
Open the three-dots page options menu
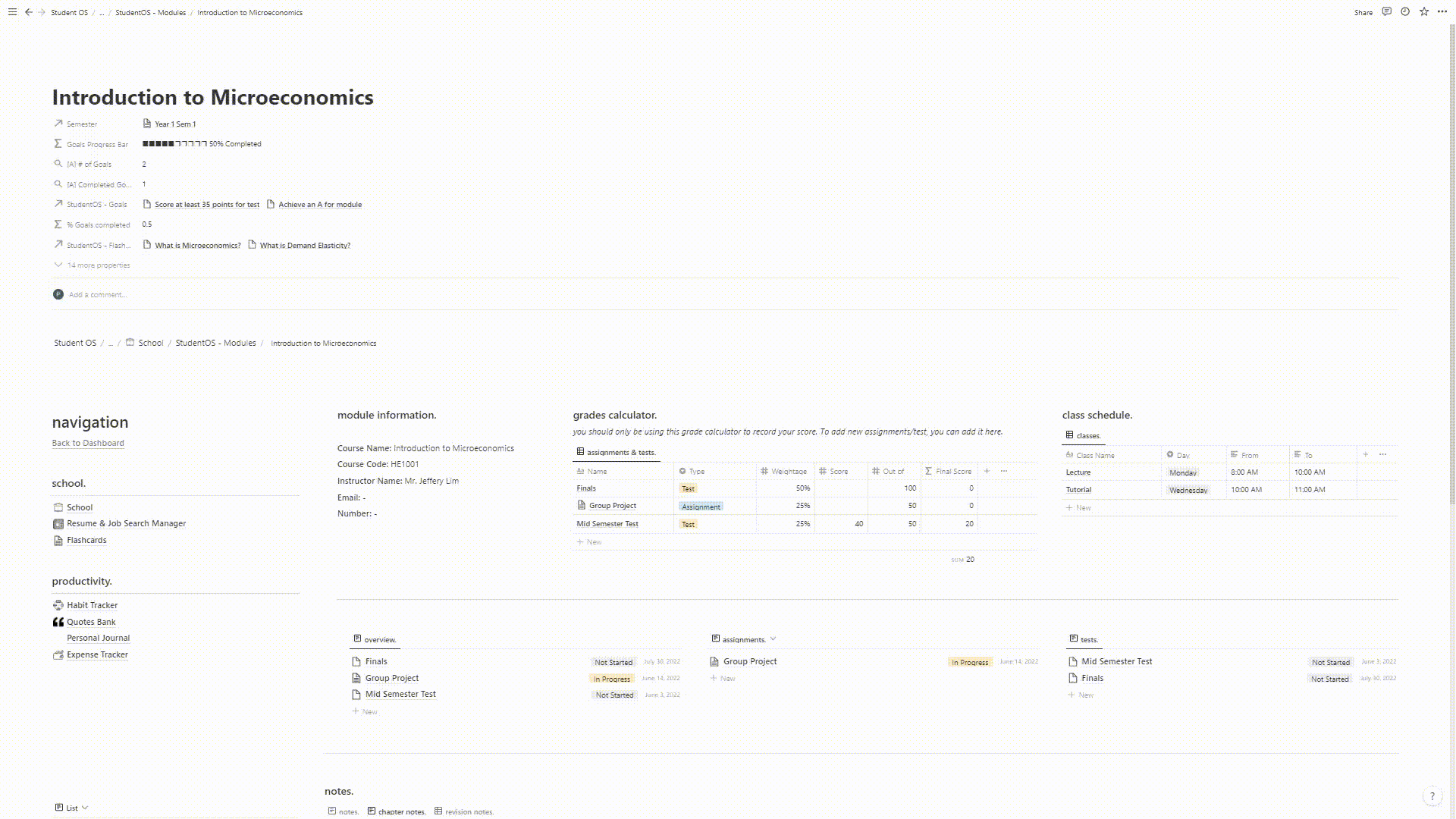(1442, 12)
